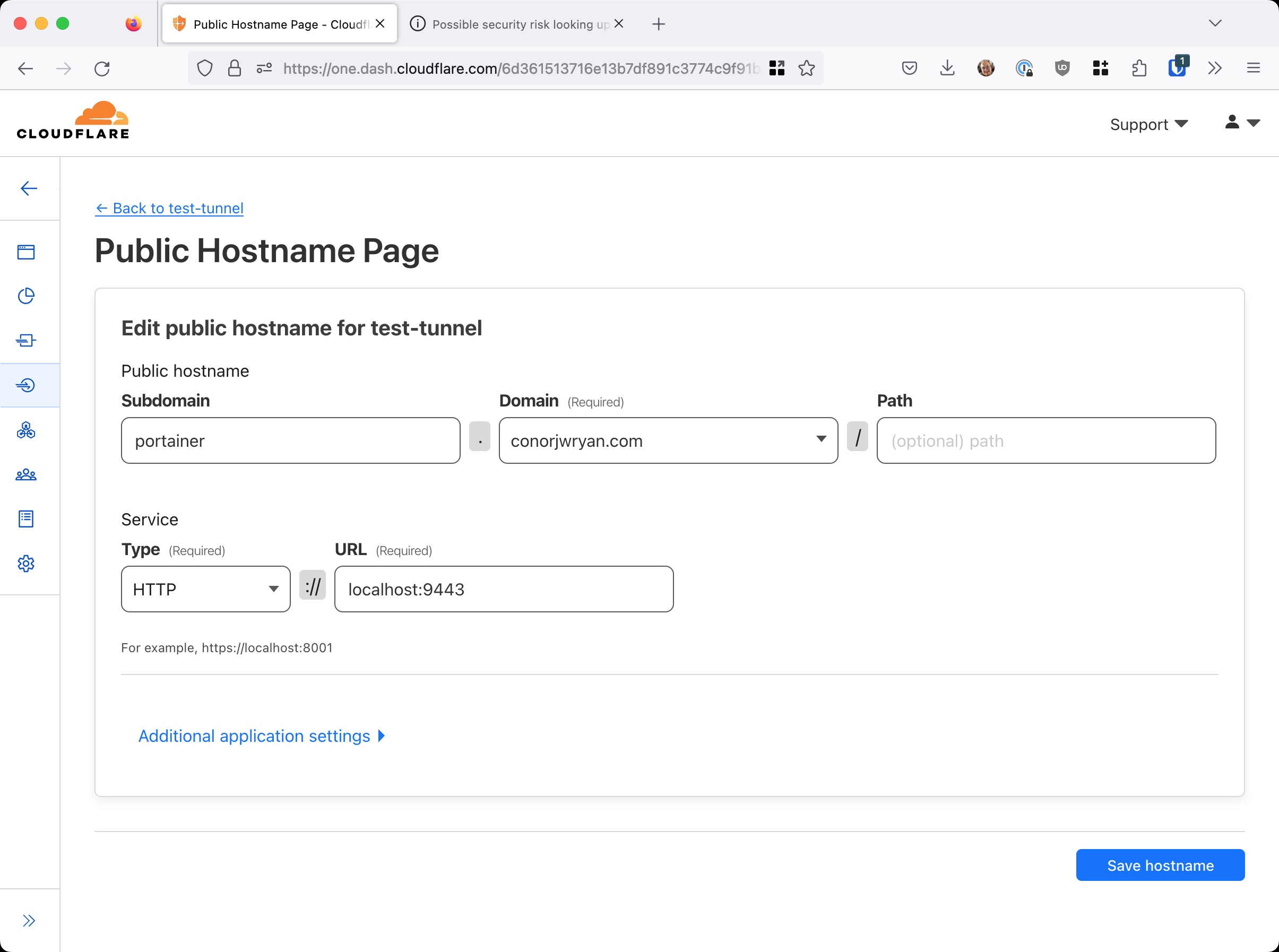Viewport: 1279px width, 952px height.
Task: Click Save hostname
Action: click(1160, 865)
